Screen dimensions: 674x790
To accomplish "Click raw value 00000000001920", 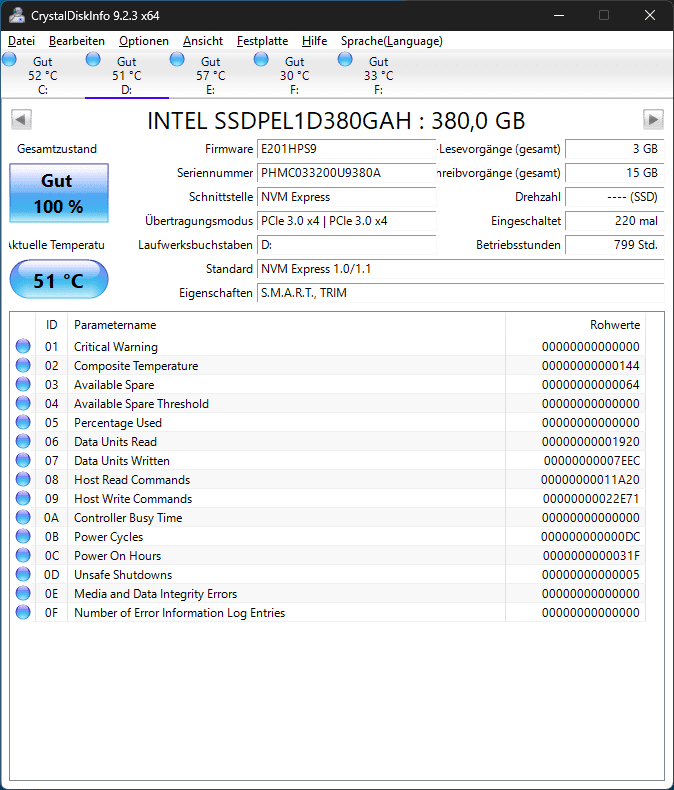I will click(591, 442).
